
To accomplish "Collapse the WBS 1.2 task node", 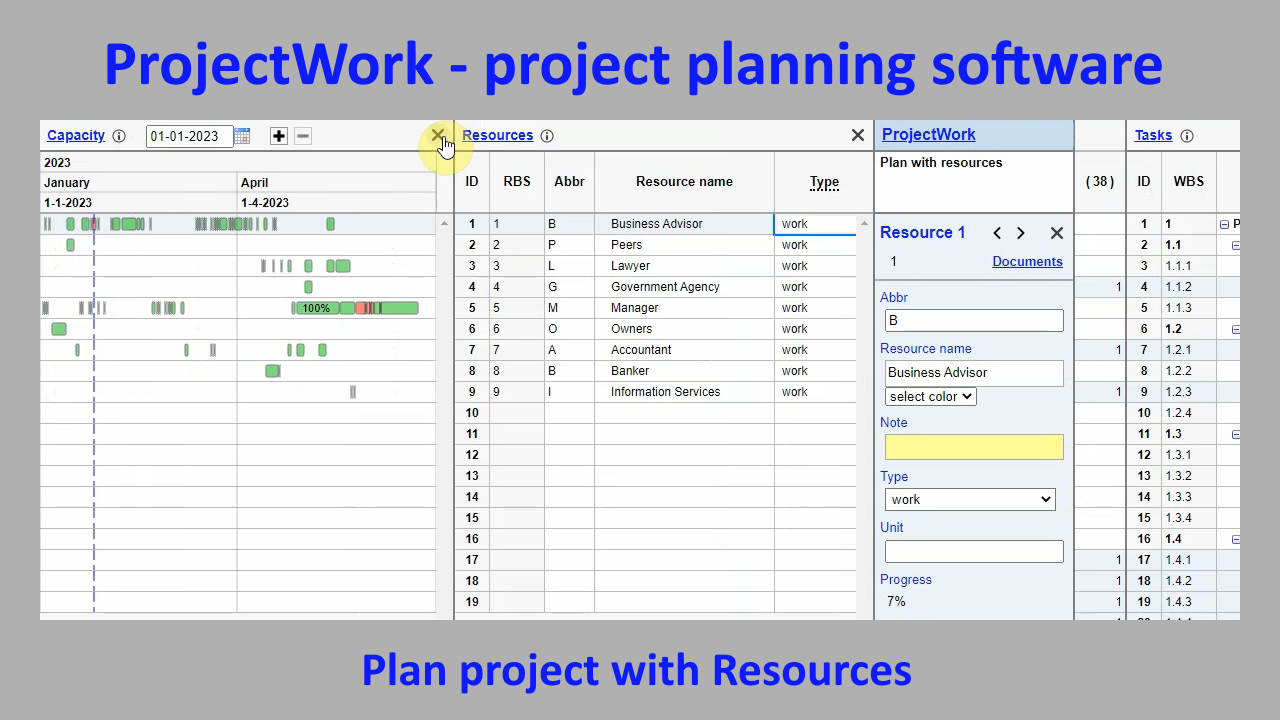I will pyautogui.click(x=1236, y=329).
